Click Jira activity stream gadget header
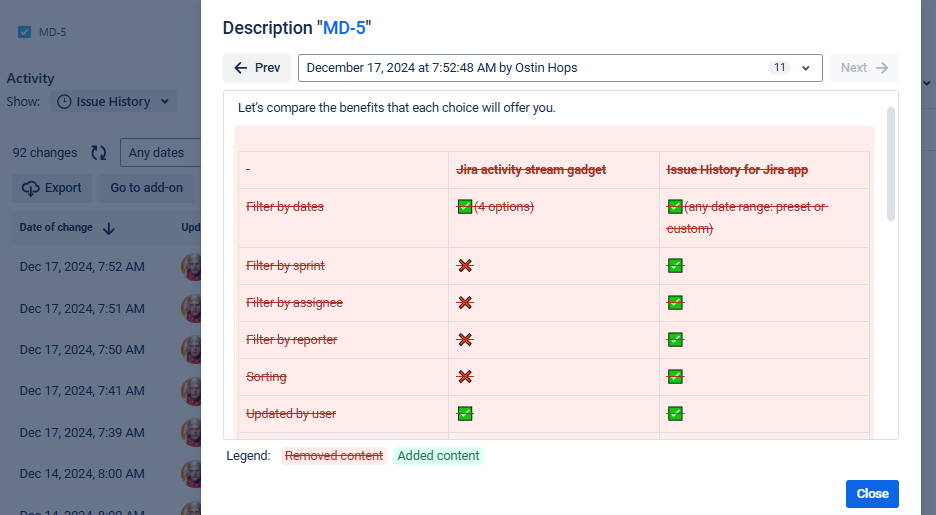The image size is (936, 515). (x=531, y=169)
